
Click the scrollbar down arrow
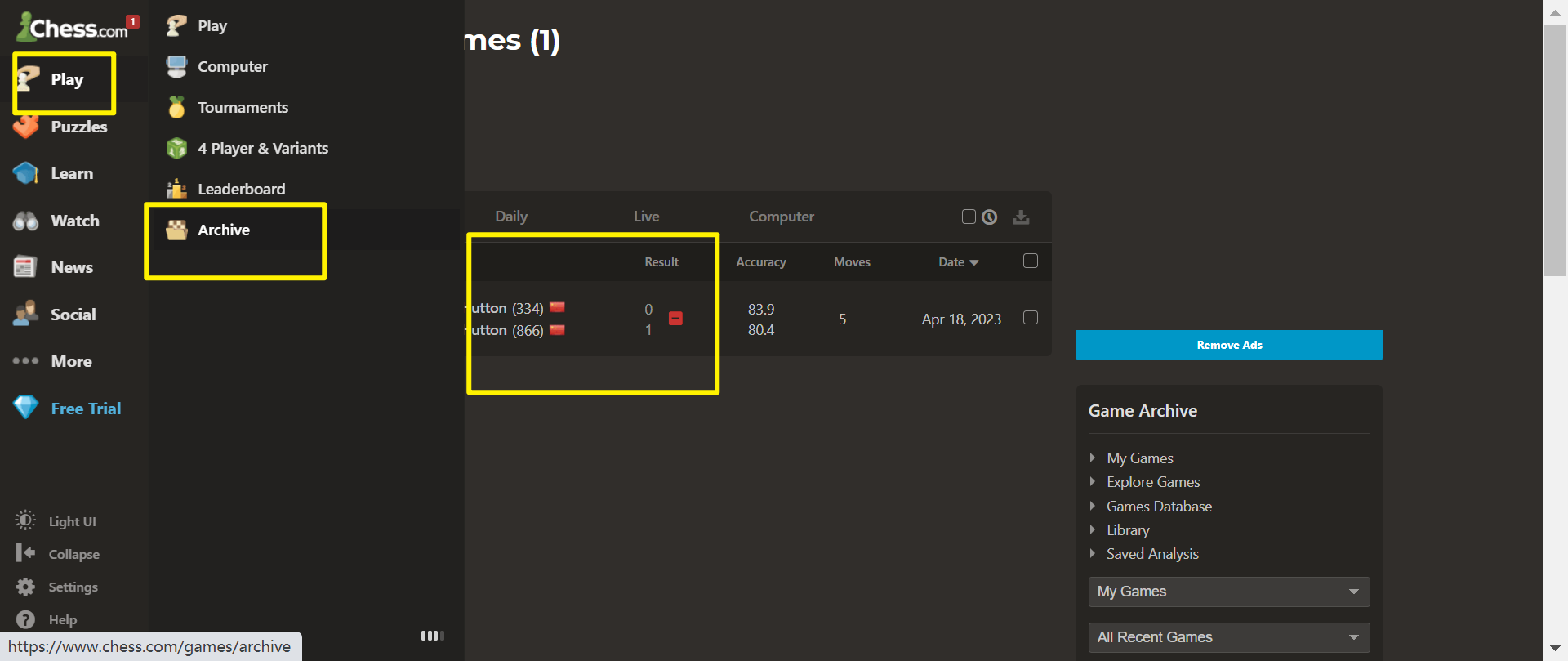coord(1555,648)
